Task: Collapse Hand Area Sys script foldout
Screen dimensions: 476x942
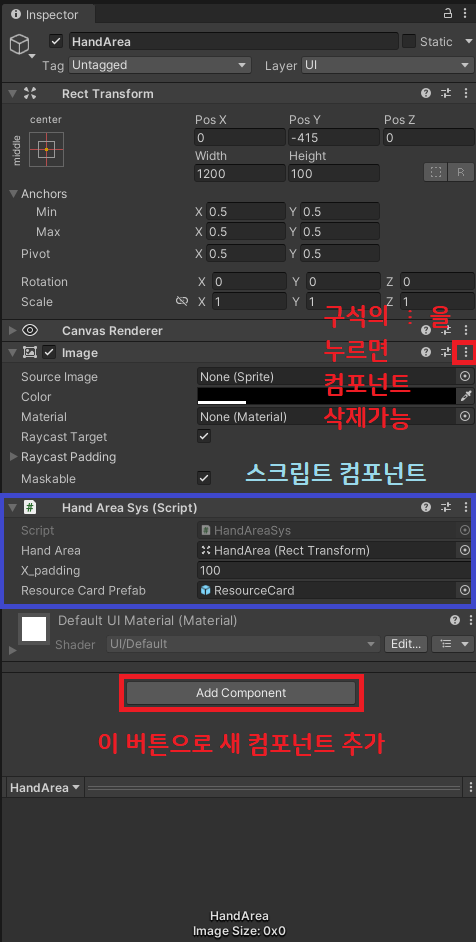Action: coord(13,508)
